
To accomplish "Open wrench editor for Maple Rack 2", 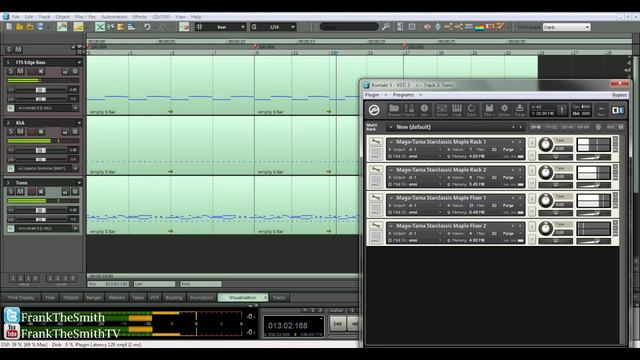I will 376,169.
